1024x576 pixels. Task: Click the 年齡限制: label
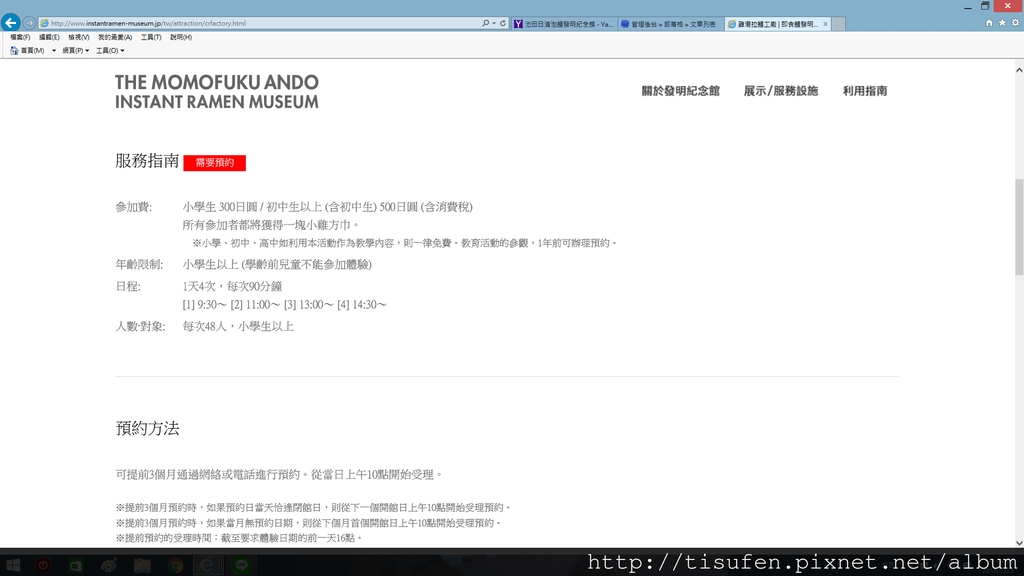139,264
